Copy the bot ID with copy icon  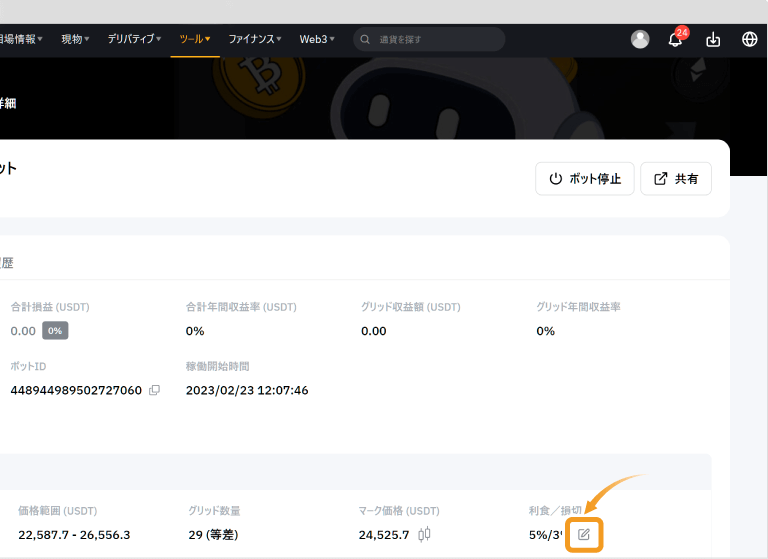(154, 390)
